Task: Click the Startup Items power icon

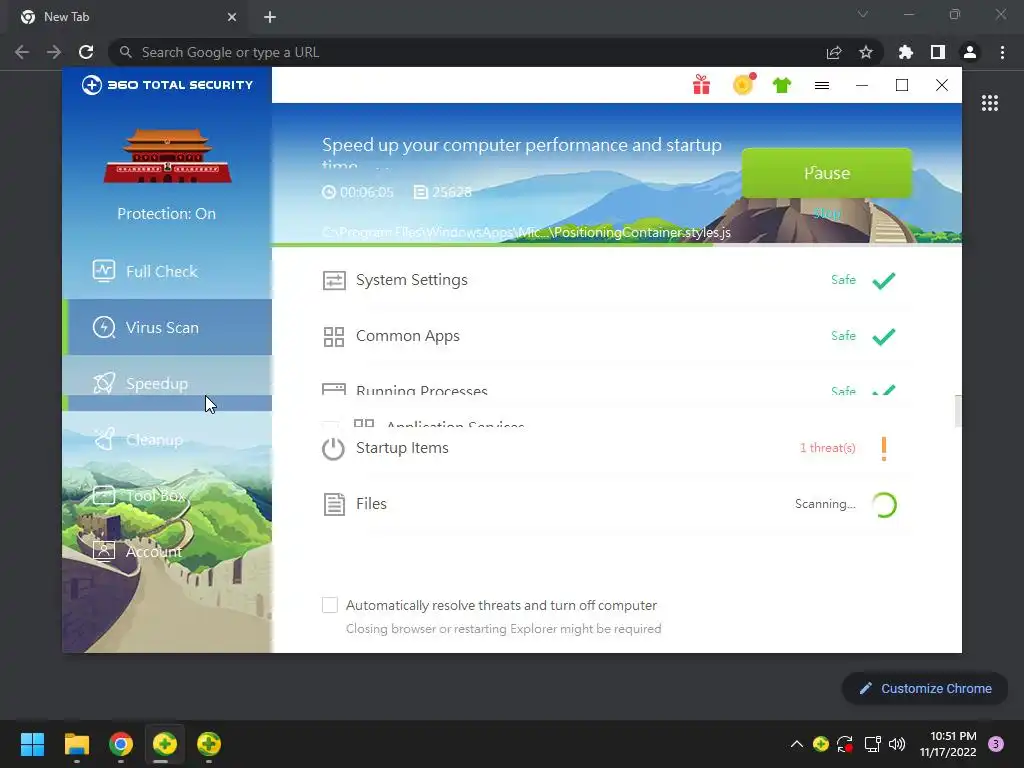Action: (x=333, y=449)
